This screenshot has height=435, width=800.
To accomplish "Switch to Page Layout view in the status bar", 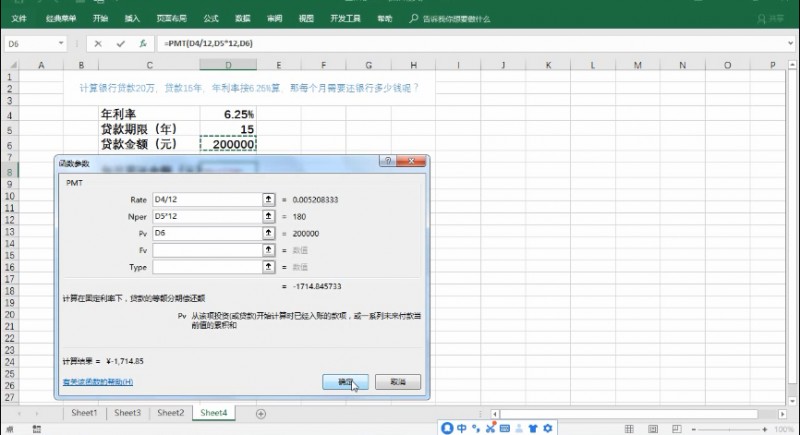I will (653, 429).
